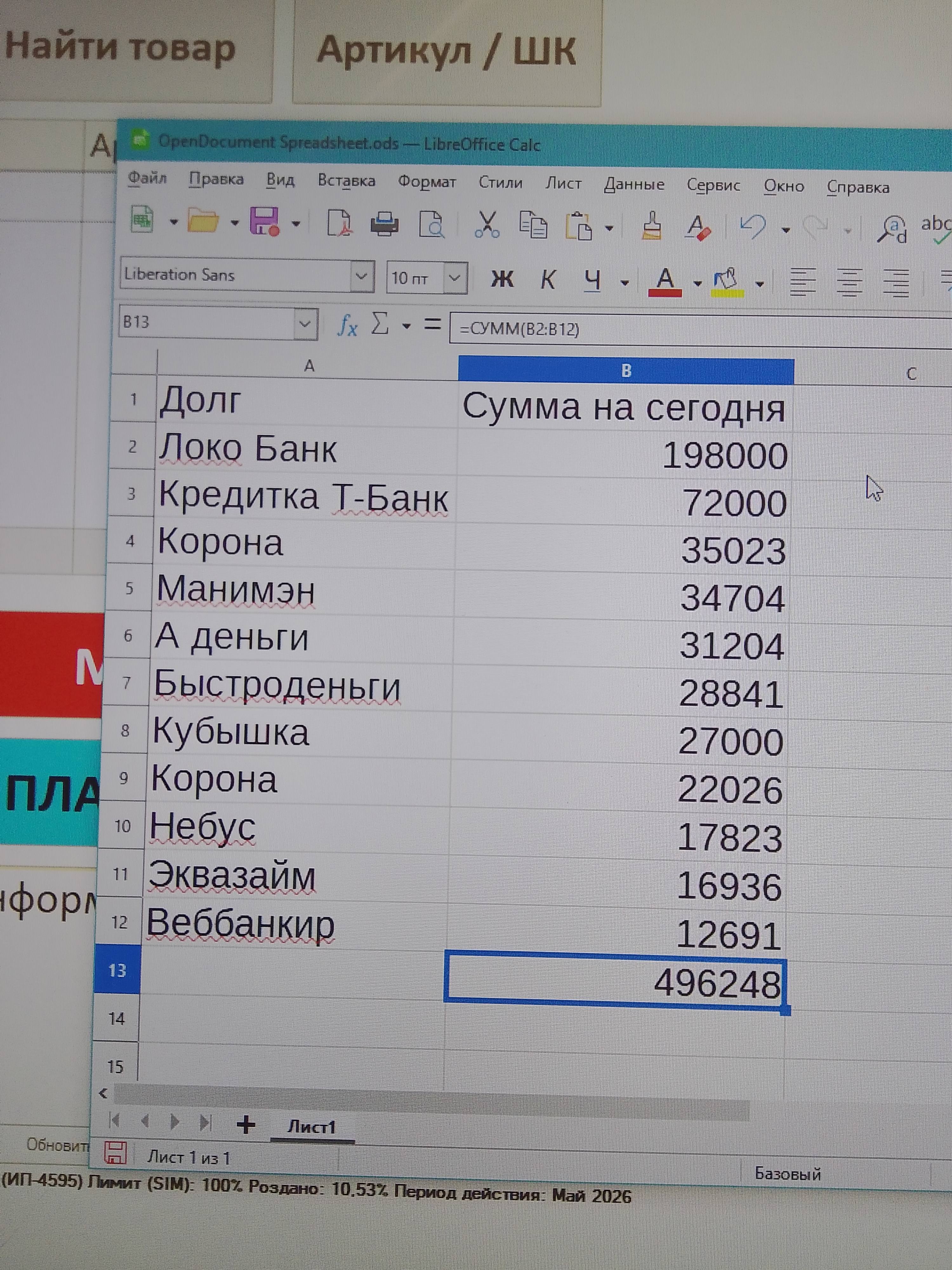Click the Formula equals sign icon

coord(433,324)
